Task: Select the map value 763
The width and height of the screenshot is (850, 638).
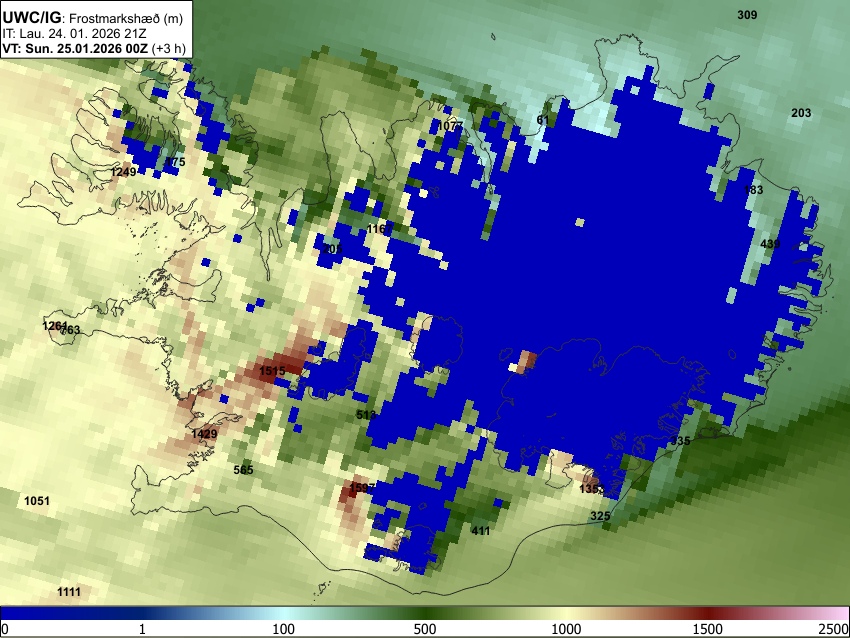Action: click(70, 330)
